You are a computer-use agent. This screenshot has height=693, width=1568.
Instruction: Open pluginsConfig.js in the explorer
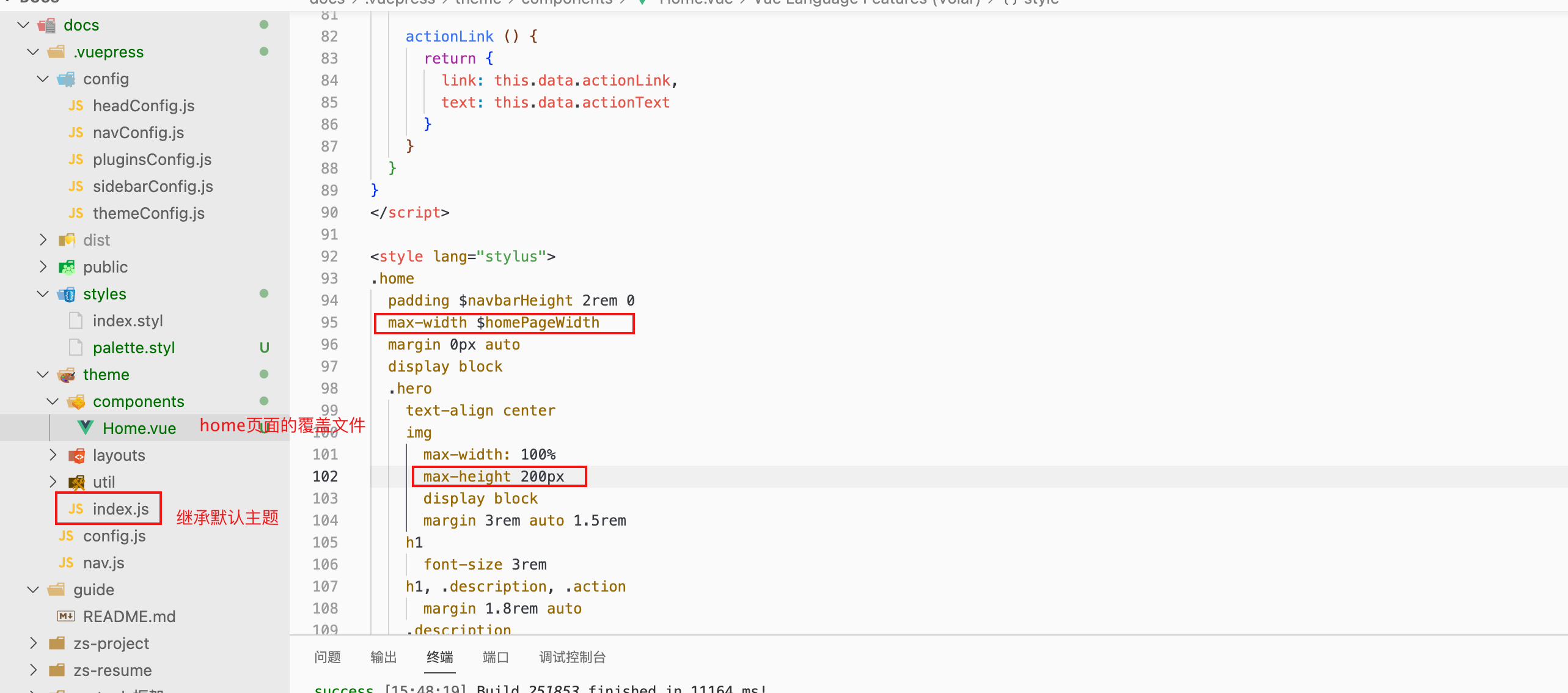point(152,159)
